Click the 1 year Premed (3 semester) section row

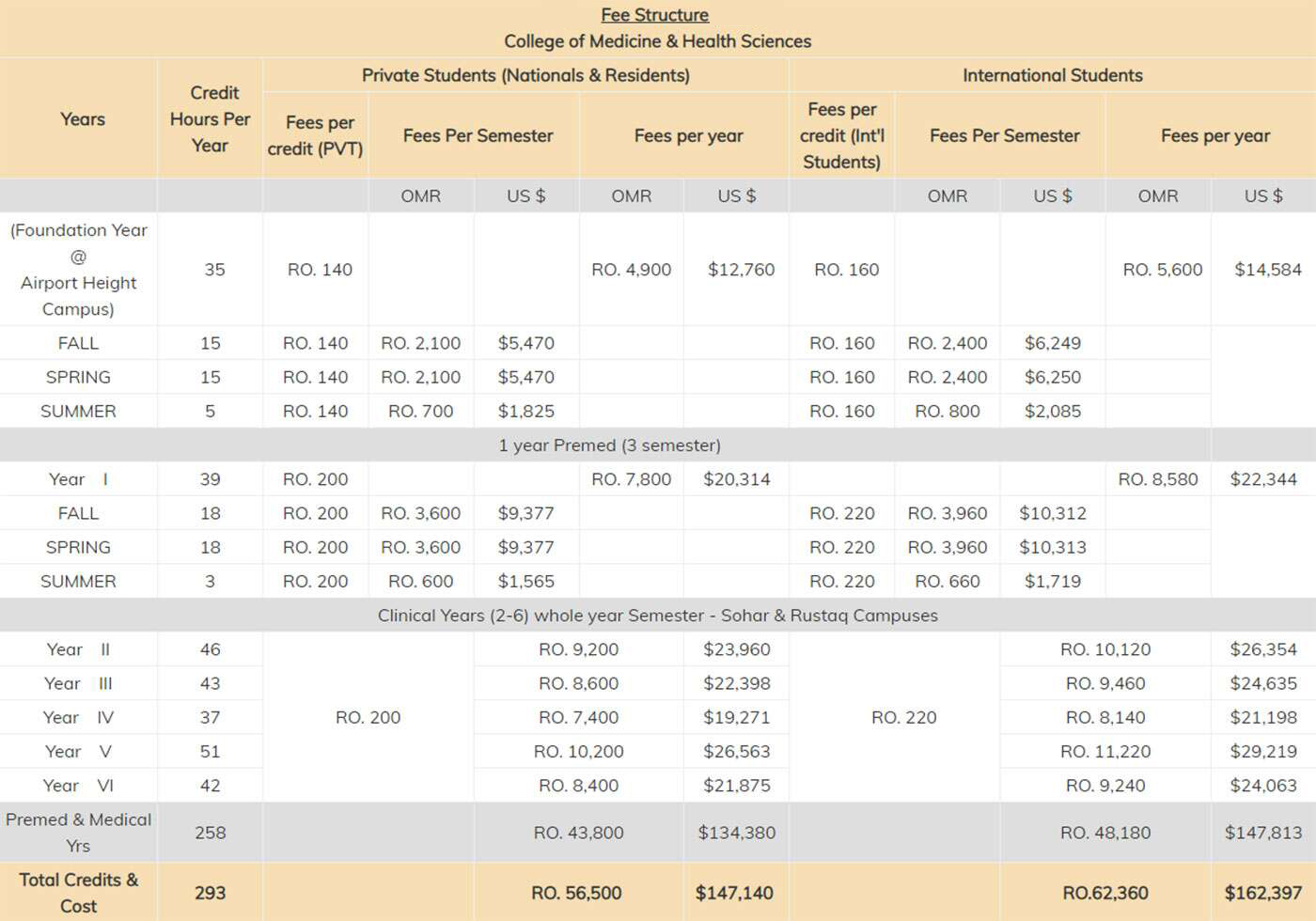click(x=609, y=445)
